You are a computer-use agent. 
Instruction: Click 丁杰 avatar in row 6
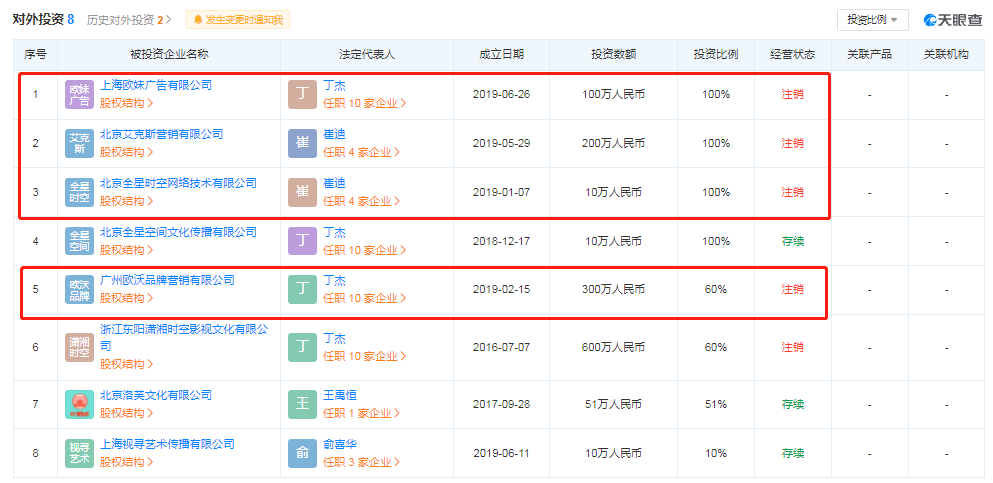(302, 348)
